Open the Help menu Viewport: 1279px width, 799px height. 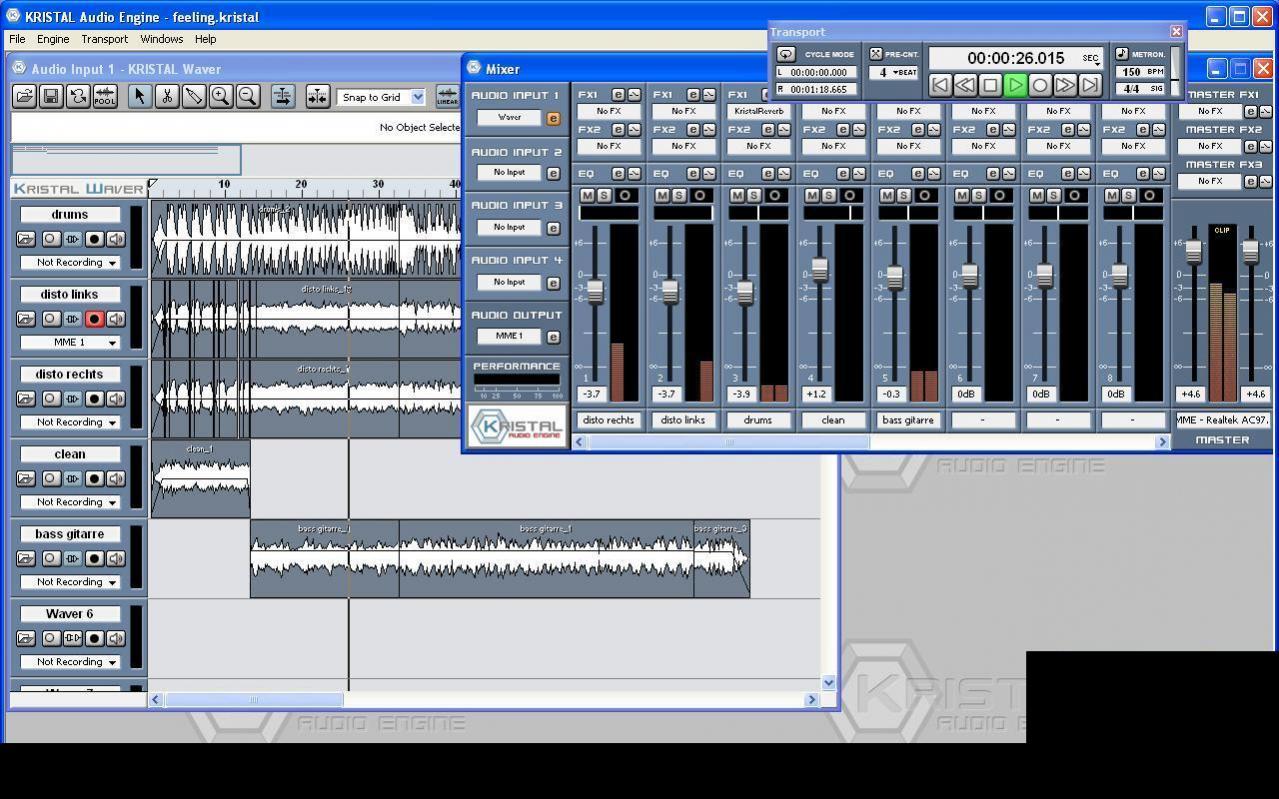point(205,39)
